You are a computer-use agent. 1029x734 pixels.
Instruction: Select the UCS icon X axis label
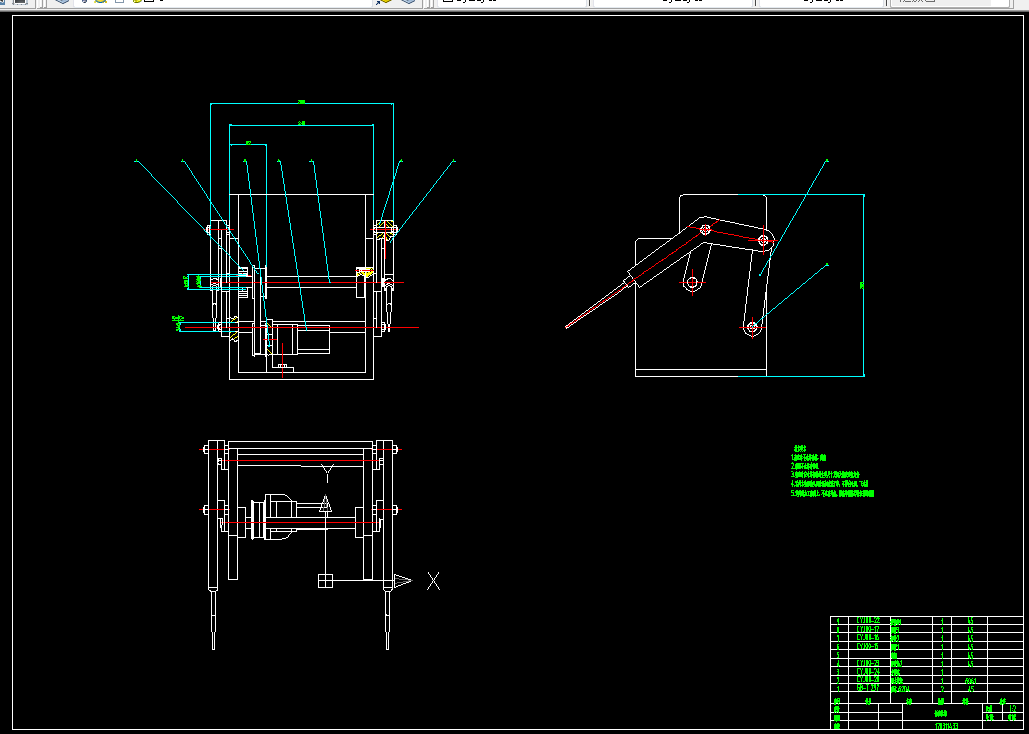(434, 581)
